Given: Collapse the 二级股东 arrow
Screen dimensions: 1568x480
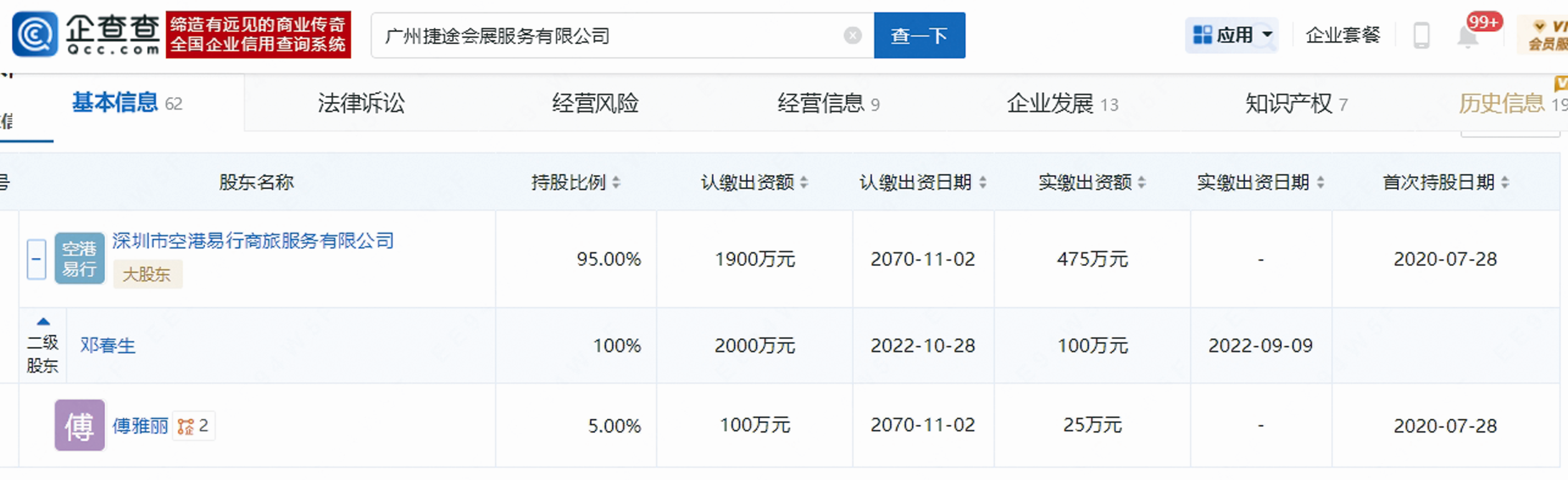Looking at the screenshot, I should point(42,322).
